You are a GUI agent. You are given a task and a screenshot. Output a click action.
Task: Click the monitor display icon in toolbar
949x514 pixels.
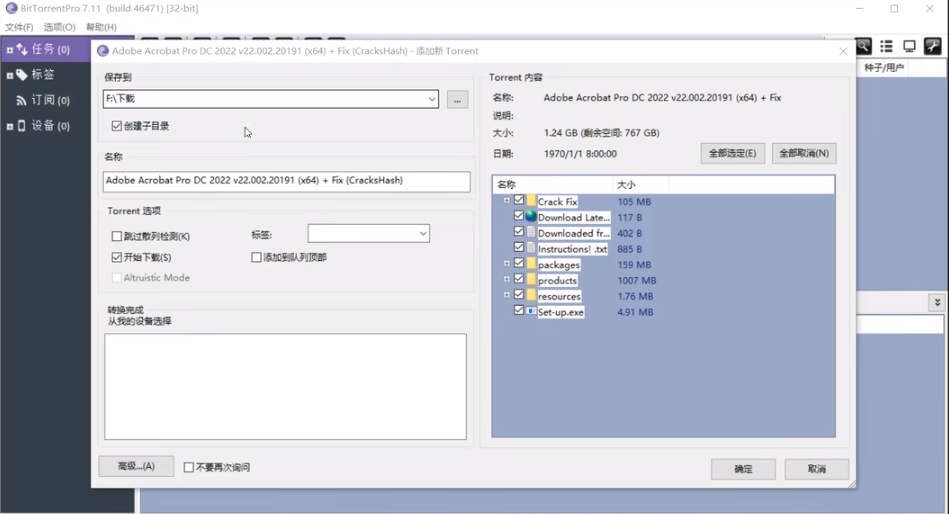click(909, 46)
